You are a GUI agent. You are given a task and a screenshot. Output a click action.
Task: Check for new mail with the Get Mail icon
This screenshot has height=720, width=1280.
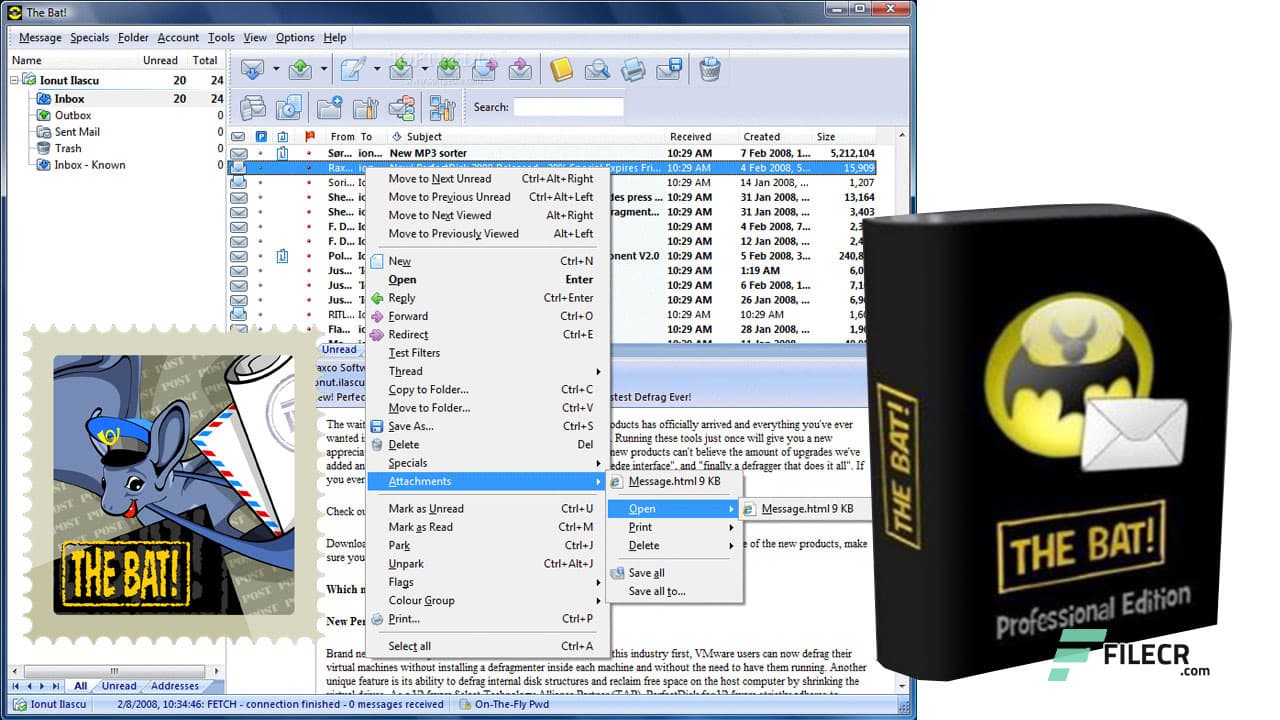point(252,68)
